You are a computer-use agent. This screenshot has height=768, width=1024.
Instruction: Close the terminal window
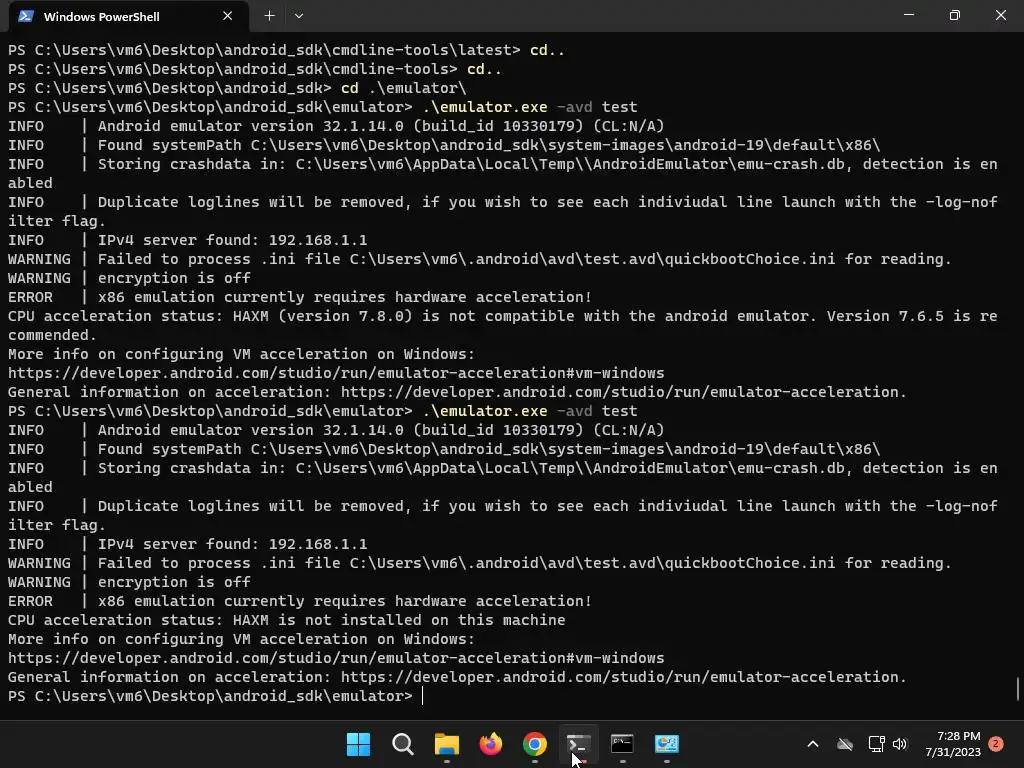[x=1000, y=15]
